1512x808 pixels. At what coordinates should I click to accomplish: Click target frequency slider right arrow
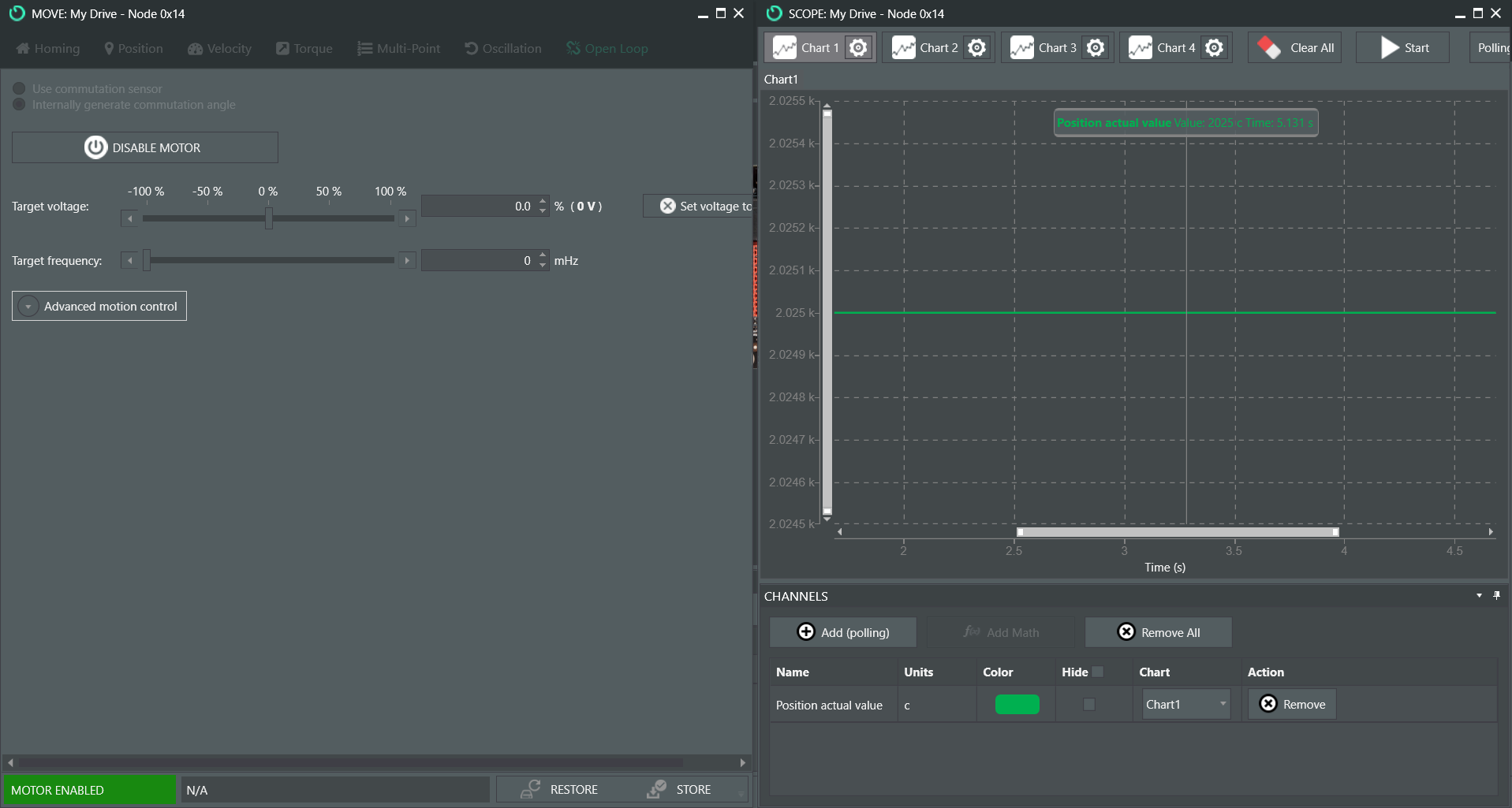(x=407, y=260)
